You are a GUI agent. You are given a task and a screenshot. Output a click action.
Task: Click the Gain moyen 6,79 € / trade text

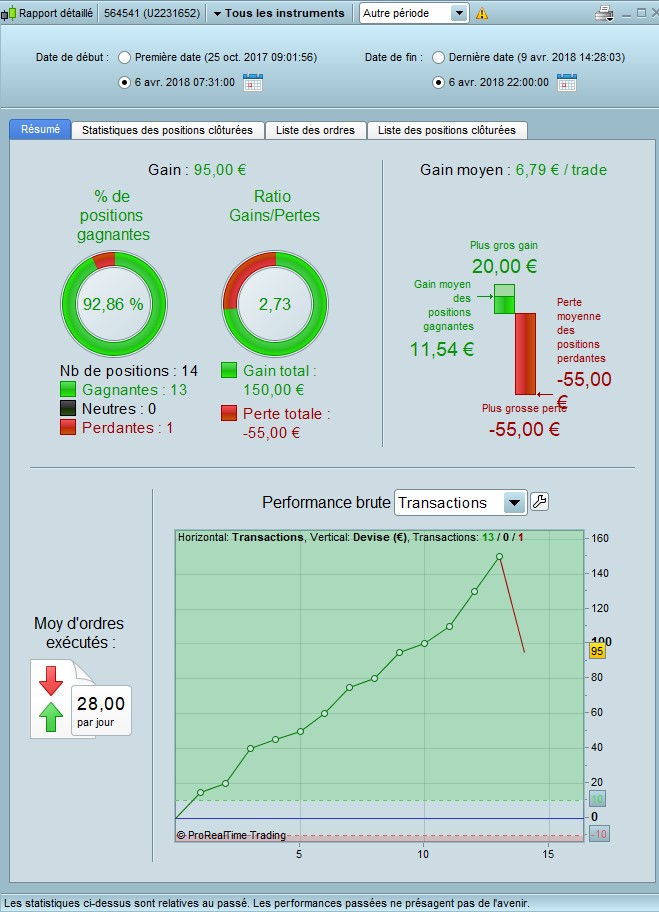tap(514, 170)
